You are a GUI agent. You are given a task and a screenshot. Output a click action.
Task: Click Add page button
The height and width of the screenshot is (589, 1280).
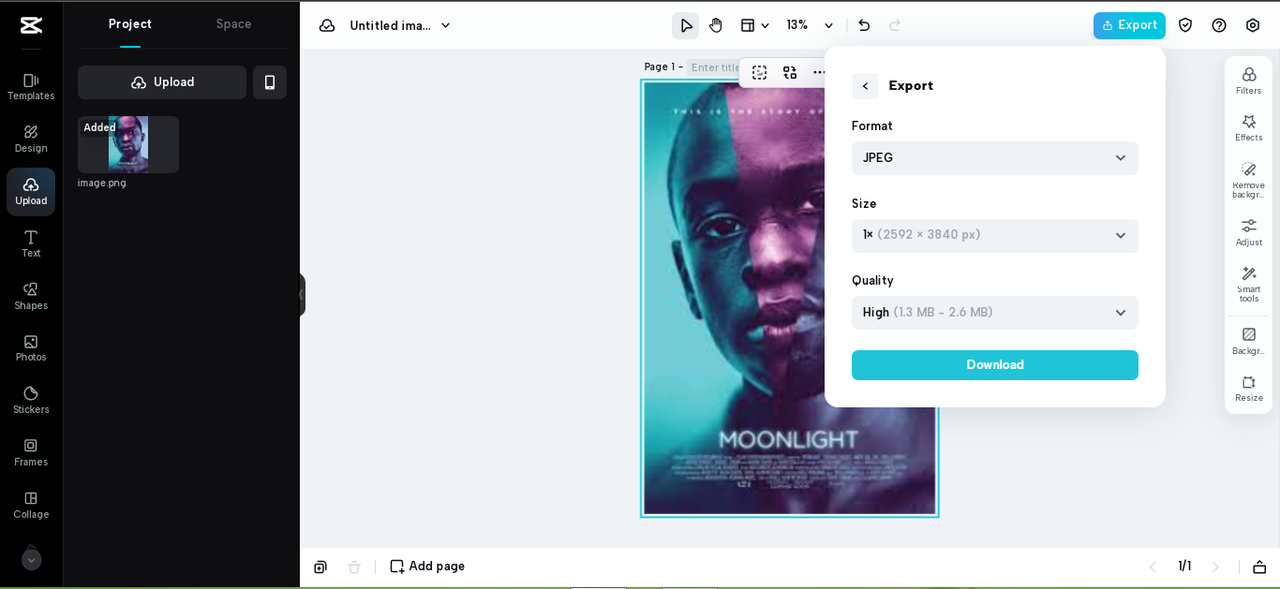(x=427, y=566)
